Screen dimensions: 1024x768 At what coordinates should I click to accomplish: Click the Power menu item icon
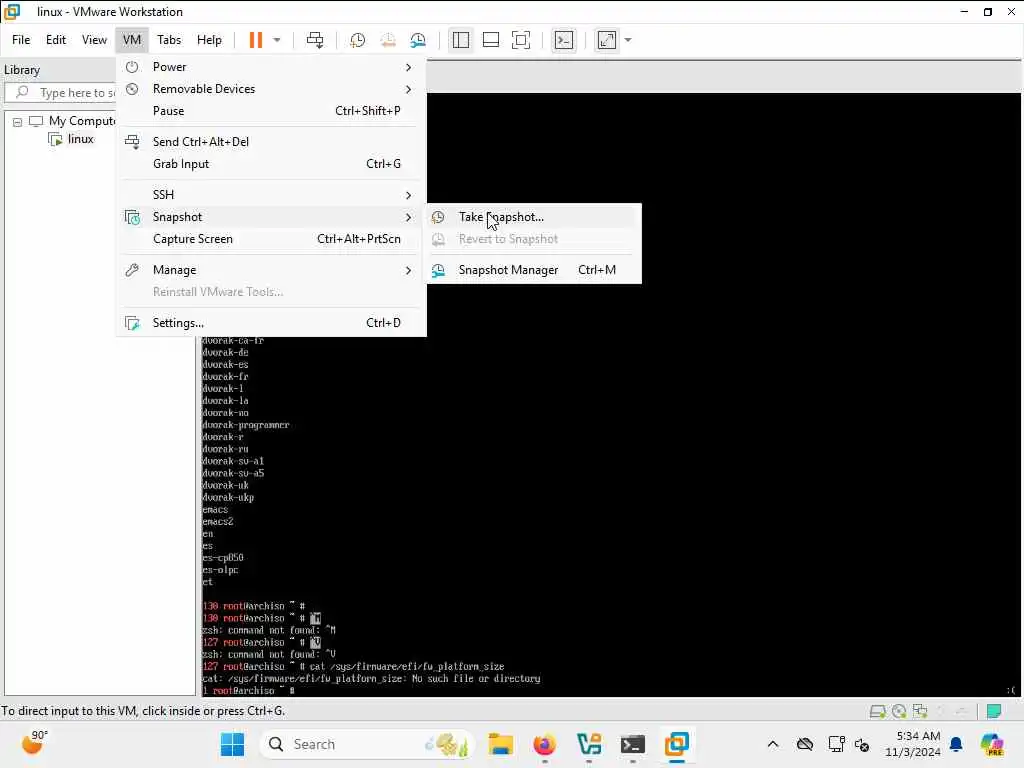point(132,67)
